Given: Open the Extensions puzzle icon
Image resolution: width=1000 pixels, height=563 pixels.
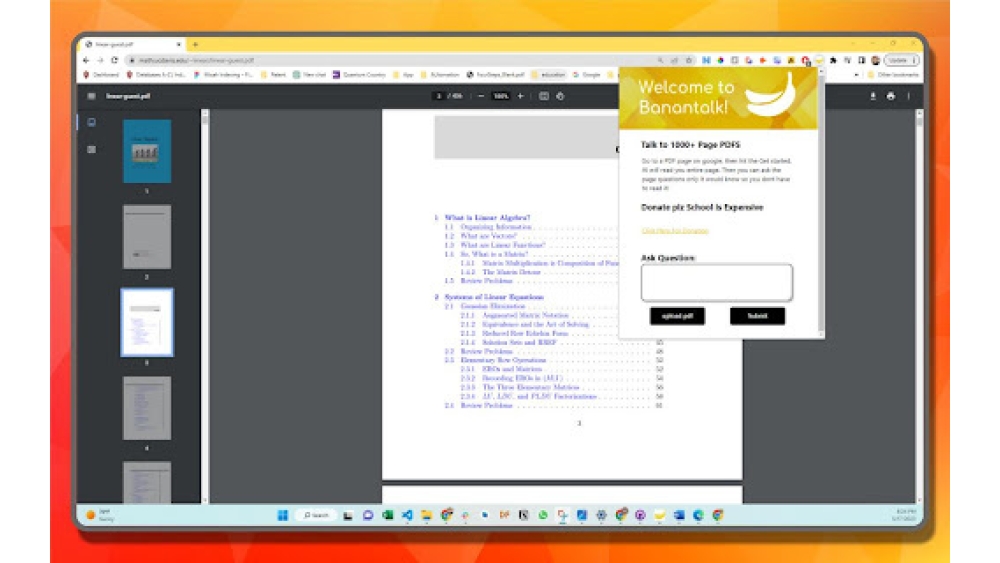Looking at the screenshot, I should point(833,60).
